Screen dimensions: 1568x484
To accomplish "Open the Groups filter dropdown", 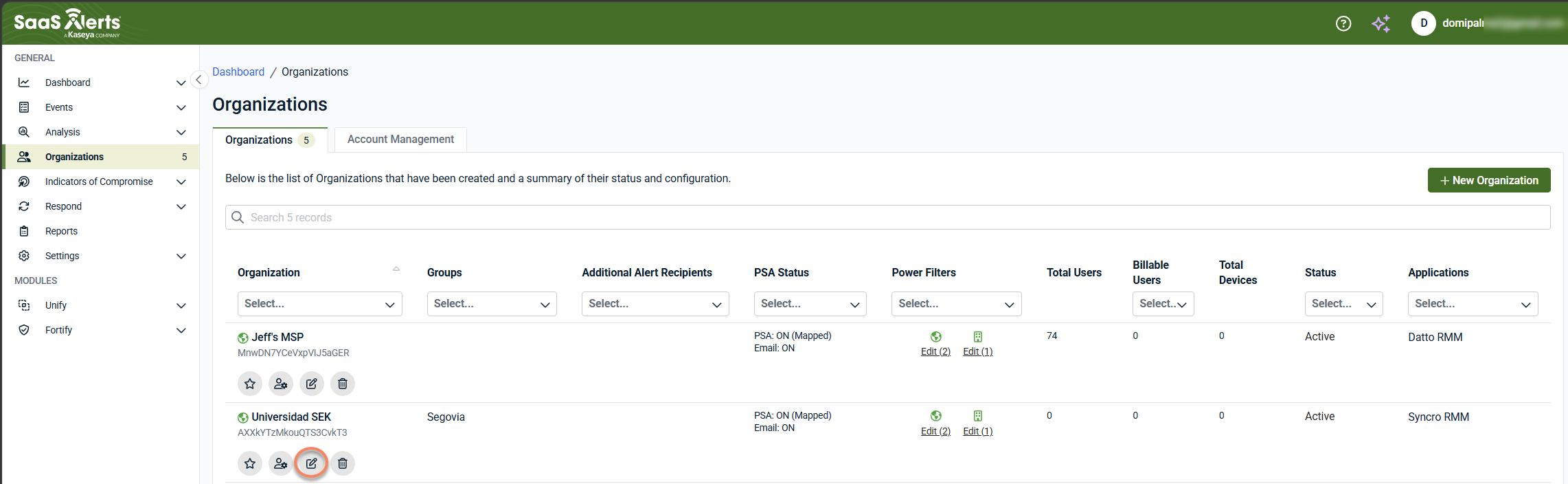I will pos(492,304).
